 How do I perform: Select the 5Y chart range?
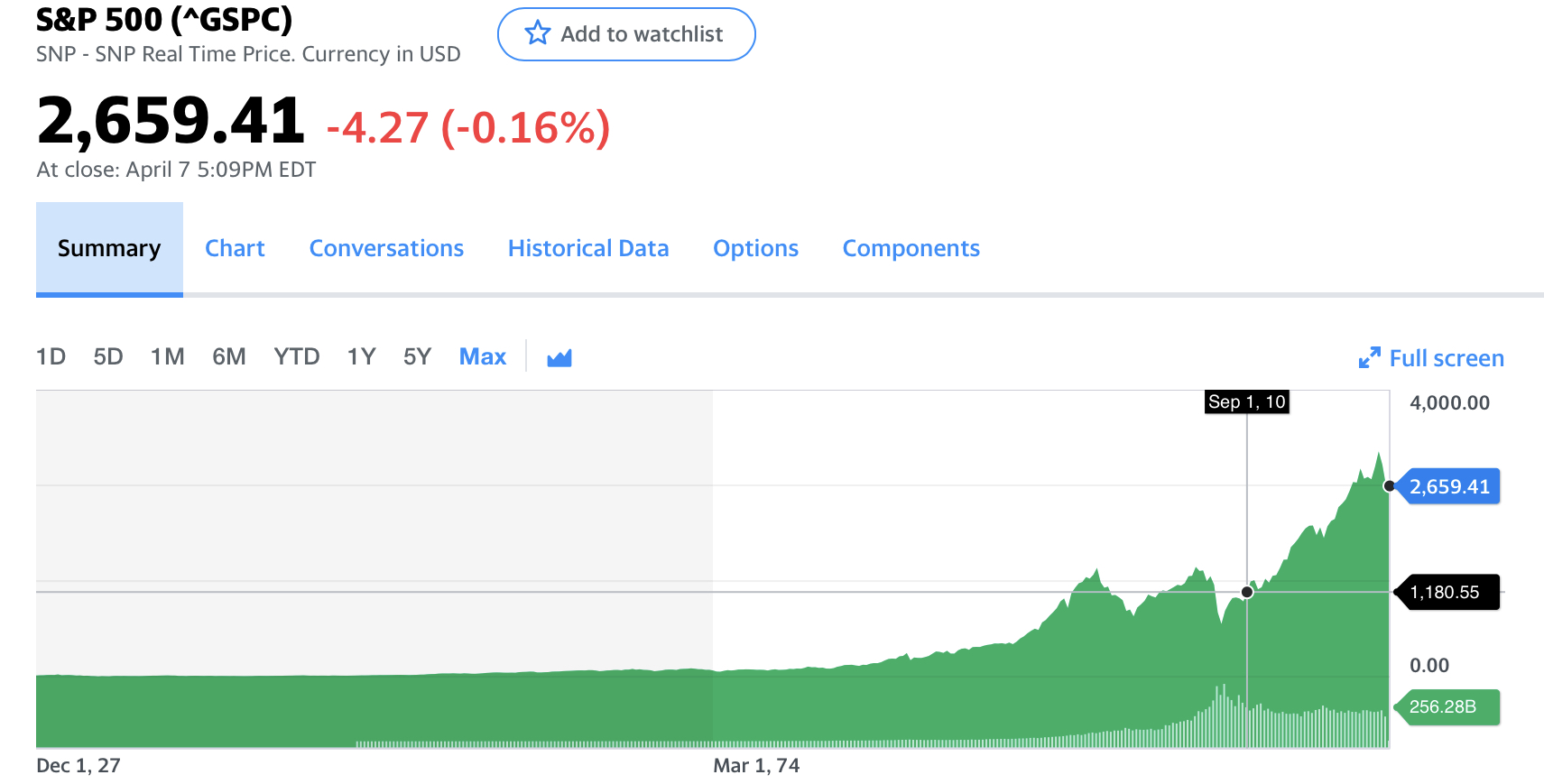point(418,357)
